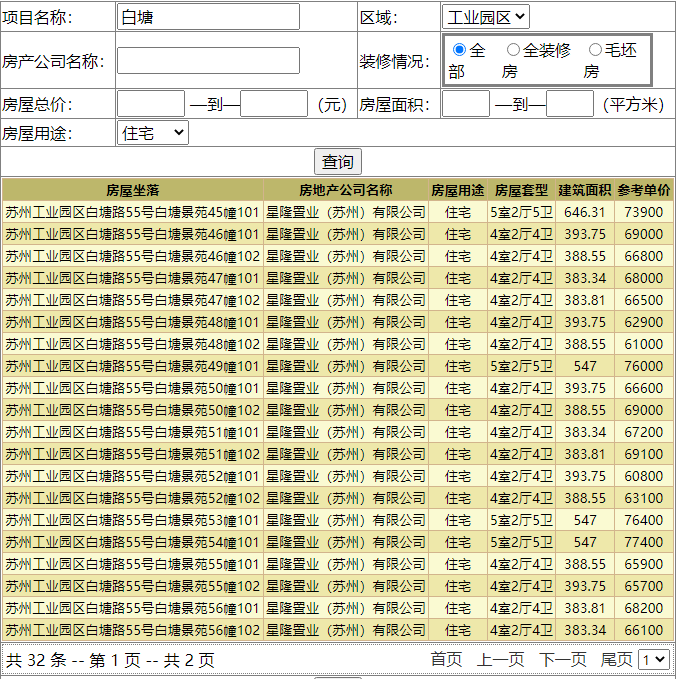Click the 建筑面积 column header
Image resolution: width=682 pixels, height=679 pixels.
(x=585, y=190)
